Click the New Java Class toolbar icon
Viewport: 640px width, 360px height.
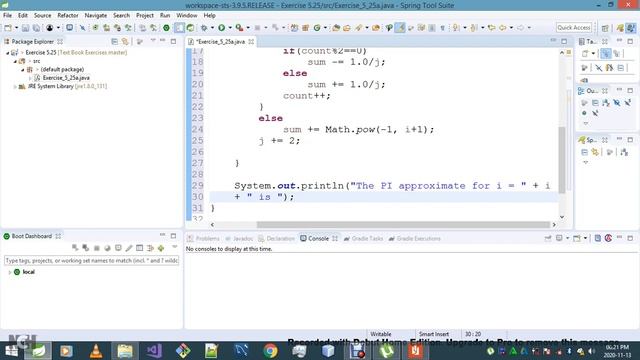tap(317, 28)
